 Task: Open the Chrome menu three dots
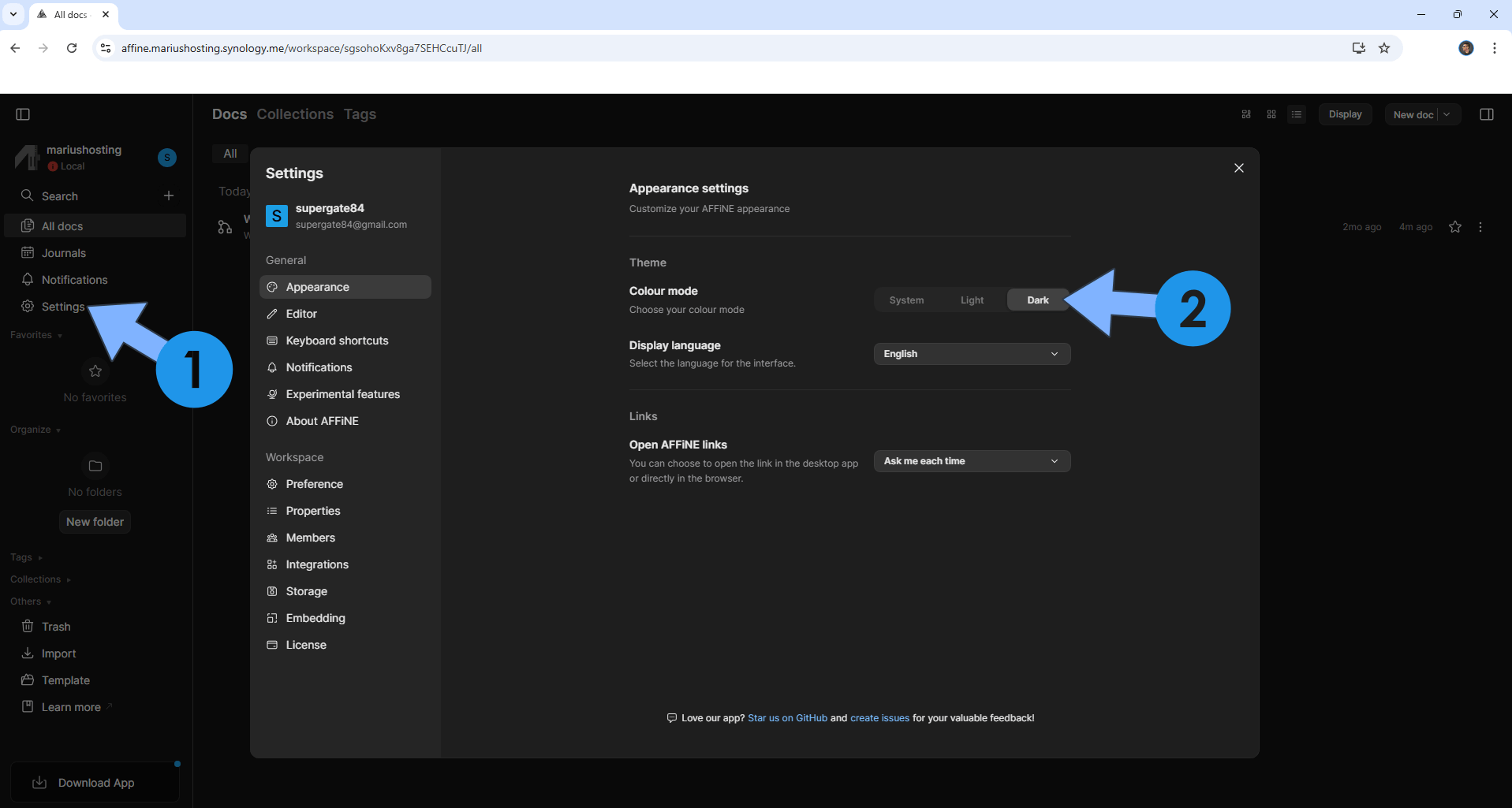1495,48
